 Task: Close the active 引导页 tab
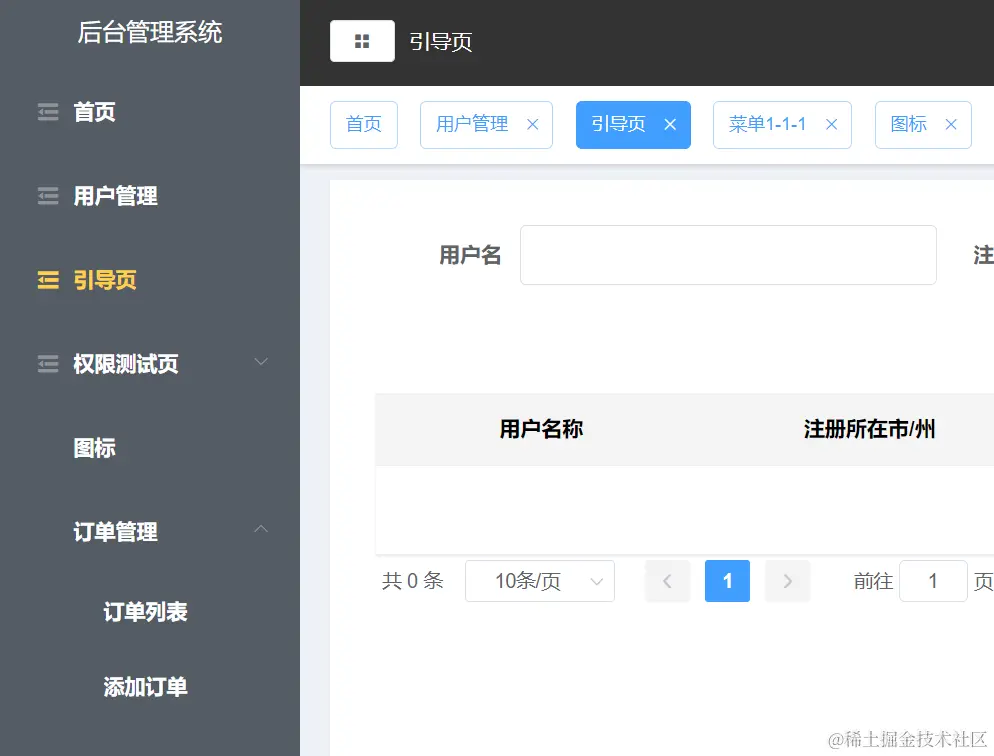click(670, 125)
